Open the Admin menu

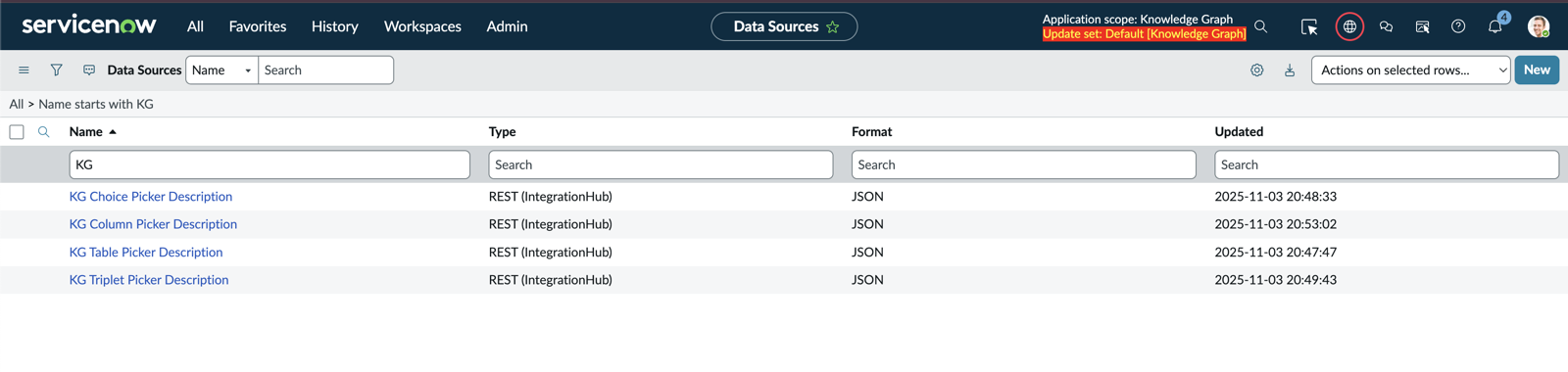507,26
